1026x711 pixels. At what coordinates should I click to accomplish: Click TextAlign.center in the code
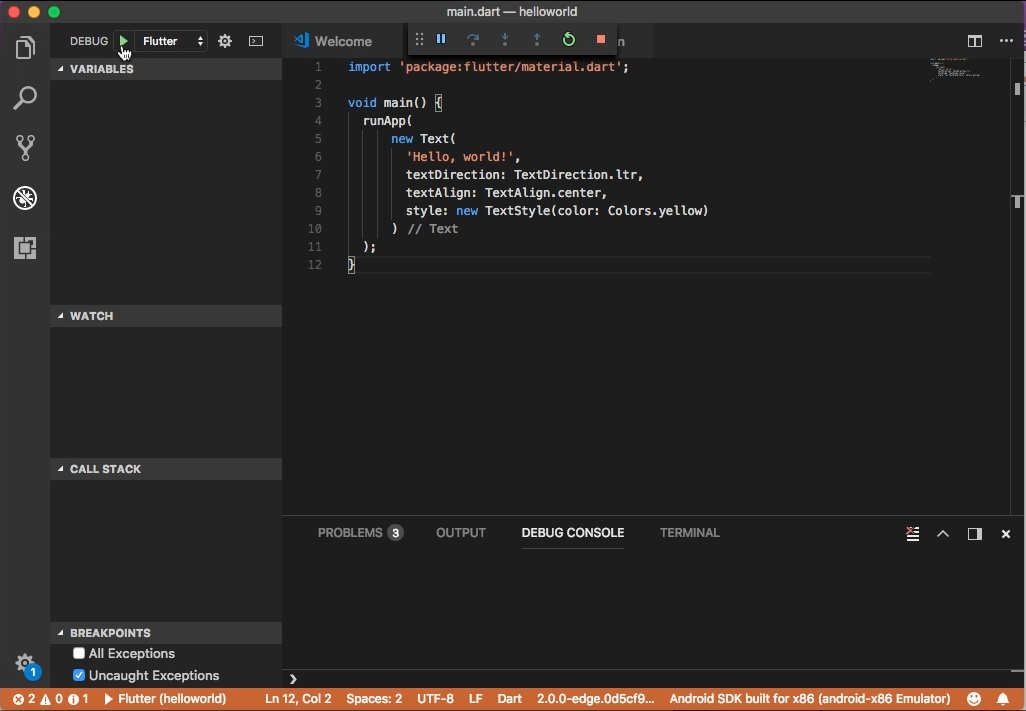pyautogui.click(x=542, y=193)
